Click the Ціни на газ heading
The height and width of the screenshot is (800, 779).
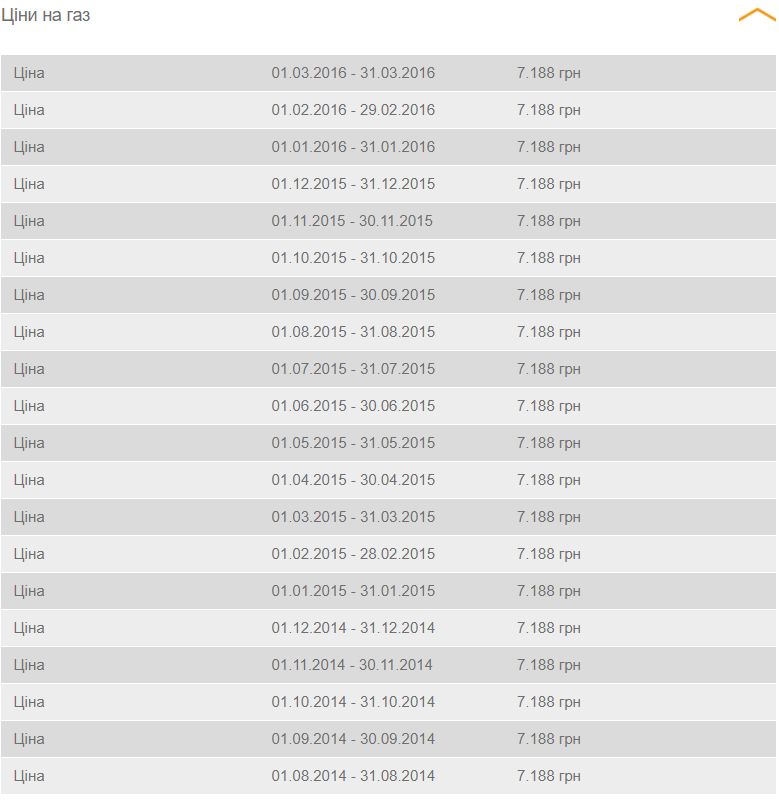click(x=46, y=16)
